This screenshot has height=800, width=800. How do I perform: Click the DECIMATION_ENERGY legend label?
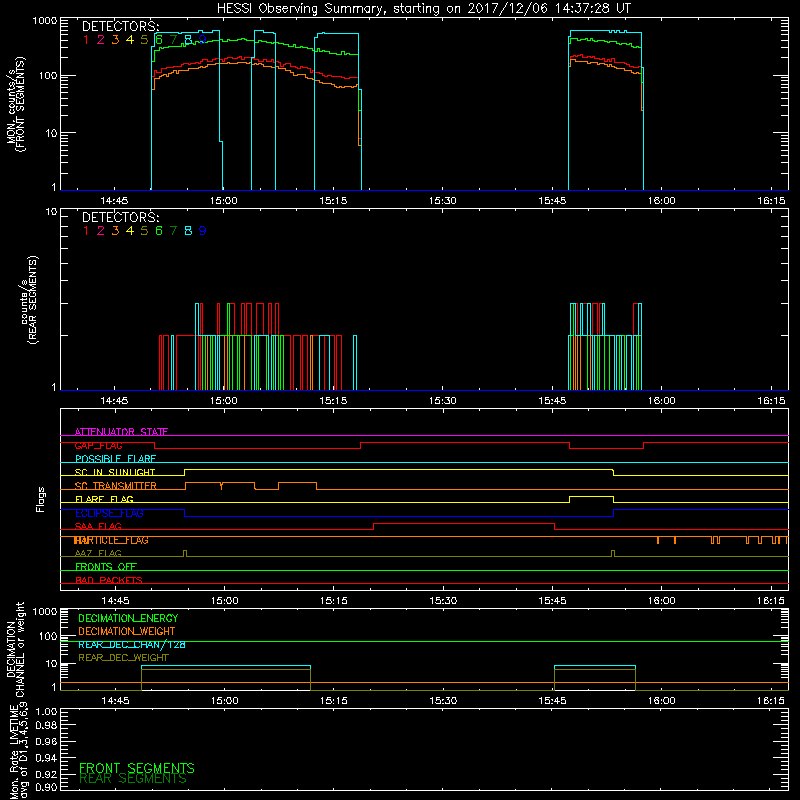coord(128,618)
